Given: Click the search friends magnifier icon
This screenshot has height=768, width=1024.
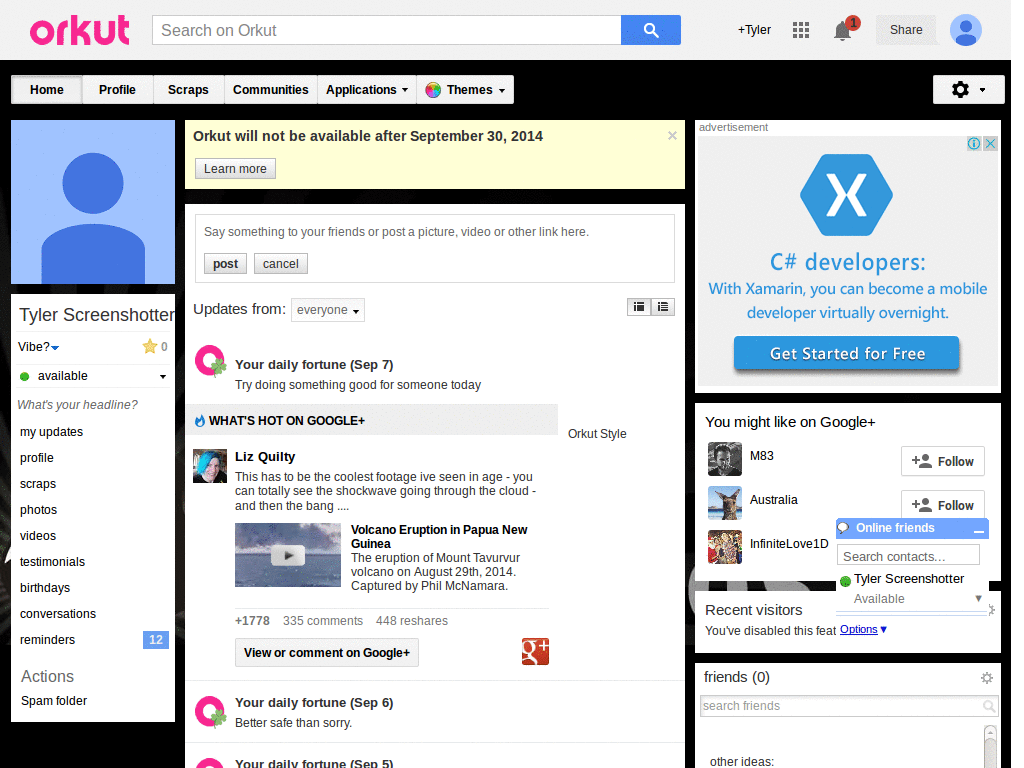Looking at the screenshot, I should [989, 706].
